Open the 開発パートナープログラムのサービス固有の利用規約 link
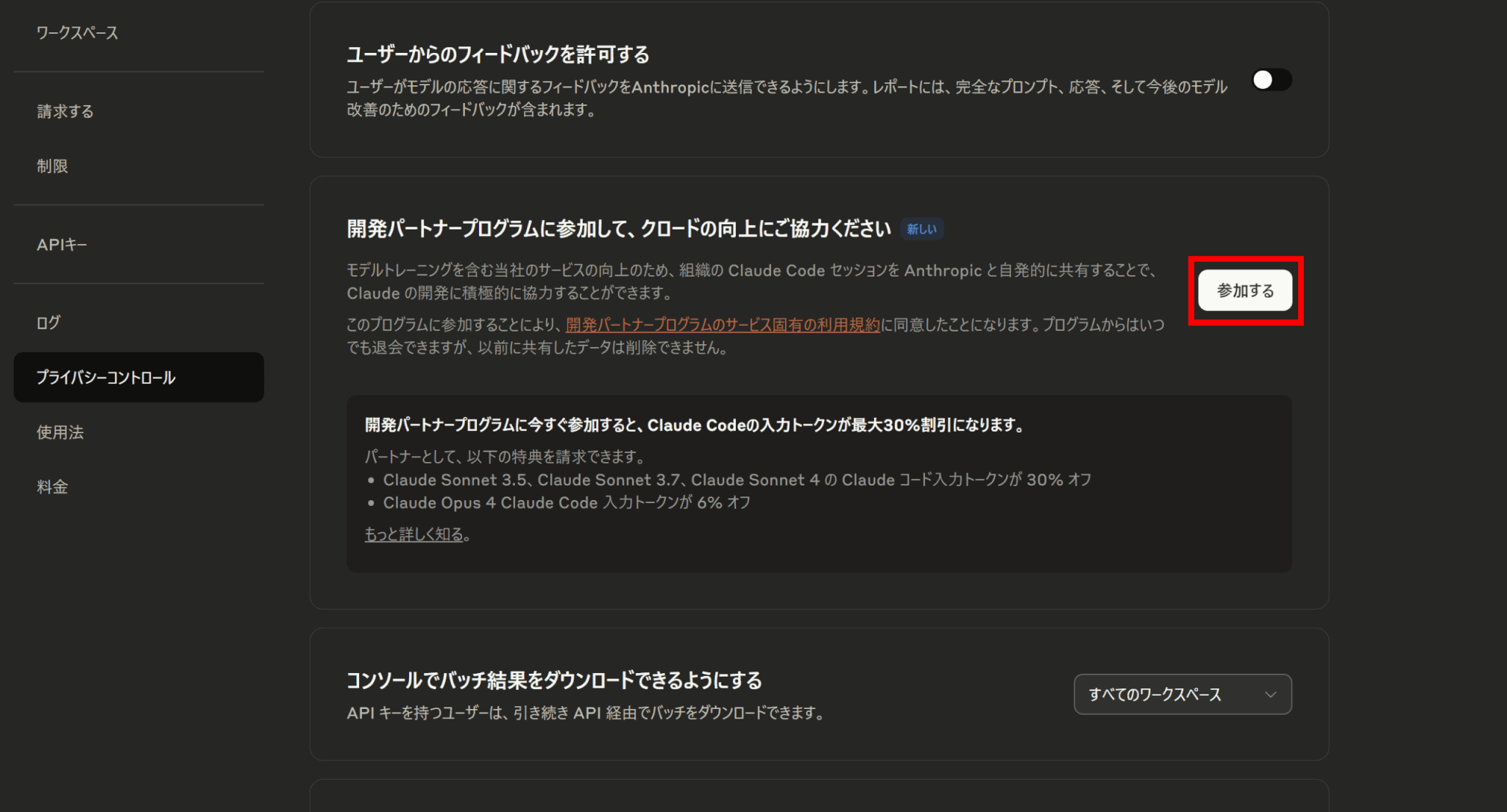Image resolution: width=1507 pixels, height=812 pixels. [723, 324]
